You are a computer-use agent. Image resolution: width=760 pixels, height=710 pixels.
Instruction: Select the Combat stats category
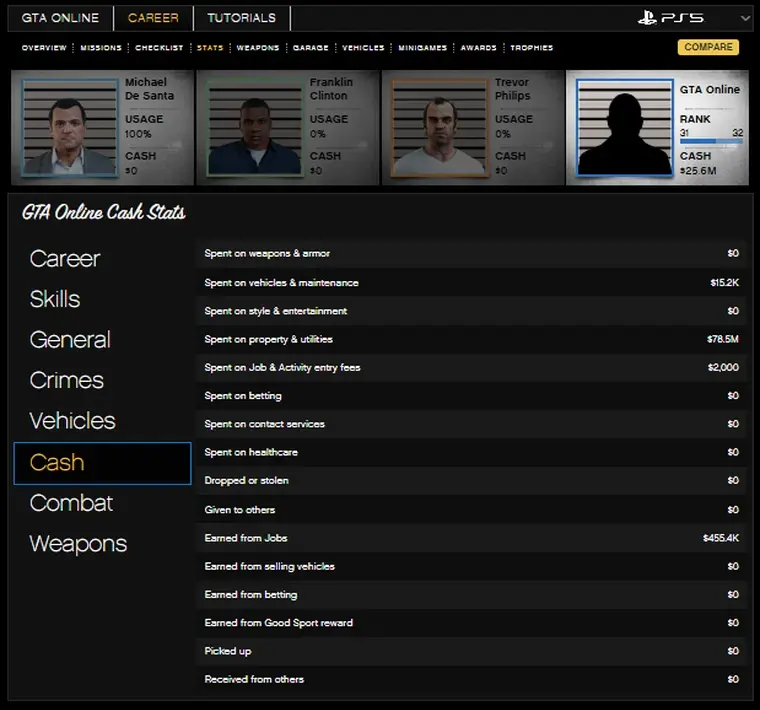(71, 503)
